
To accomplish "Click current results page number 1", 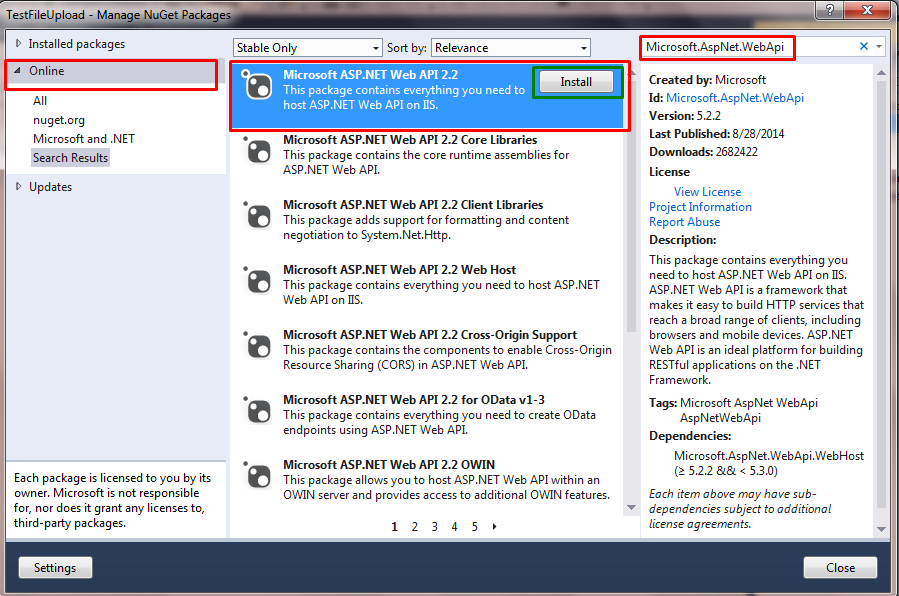I will (x=394, y=527).
